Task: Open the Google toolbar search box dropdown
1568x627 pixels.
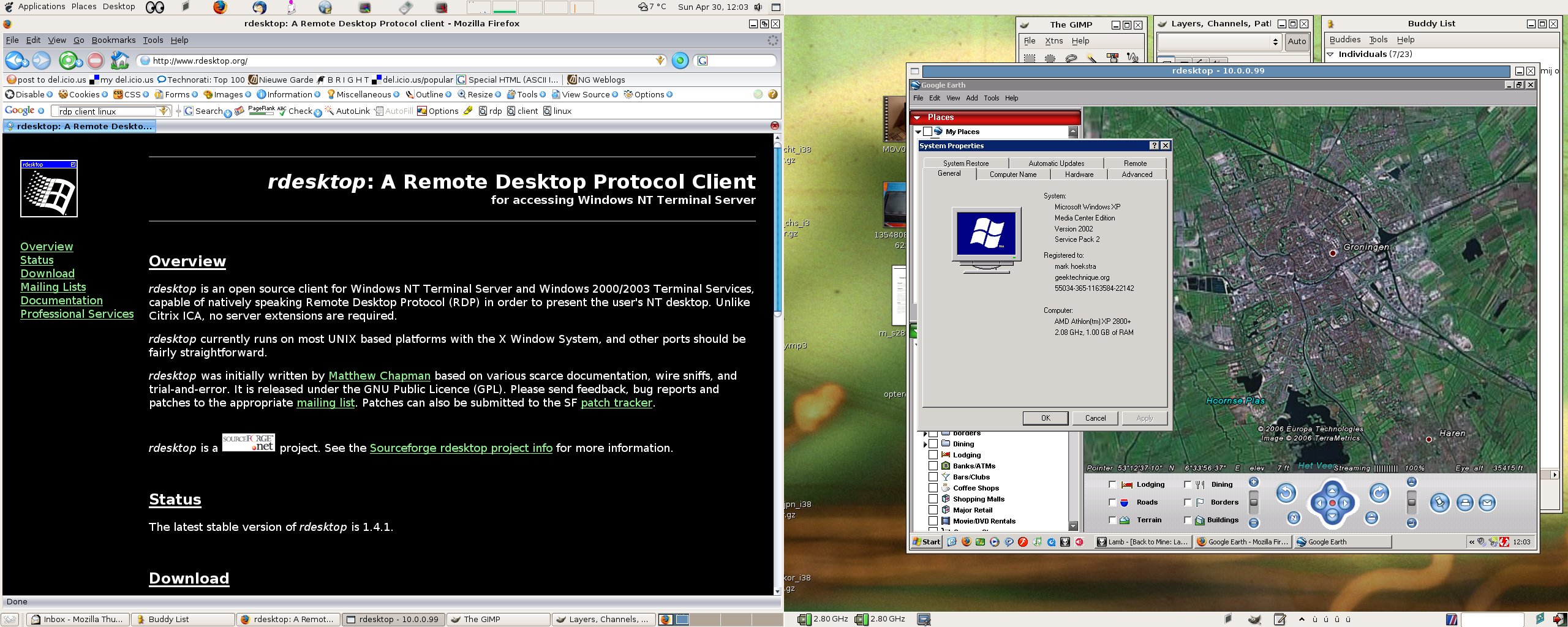Action: tap(164, 111)
